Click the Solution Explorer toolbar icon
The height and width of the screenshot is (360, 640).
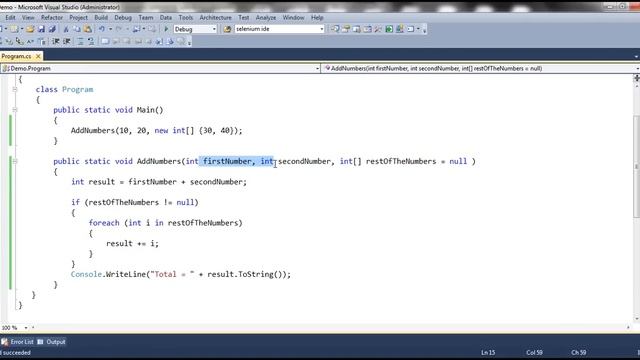[x=335, y=29]
